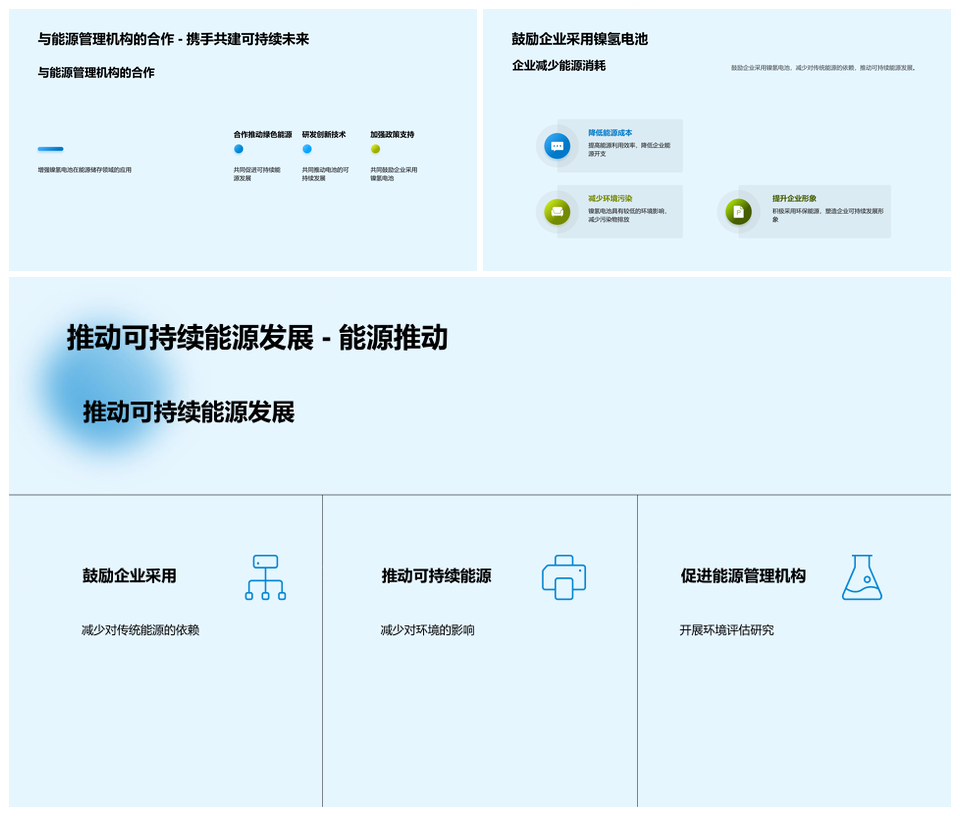This screenshot has height=816, width=960.
Task: Click the green document icon beside 提升企业形象
Action: (x=738, y=212)
